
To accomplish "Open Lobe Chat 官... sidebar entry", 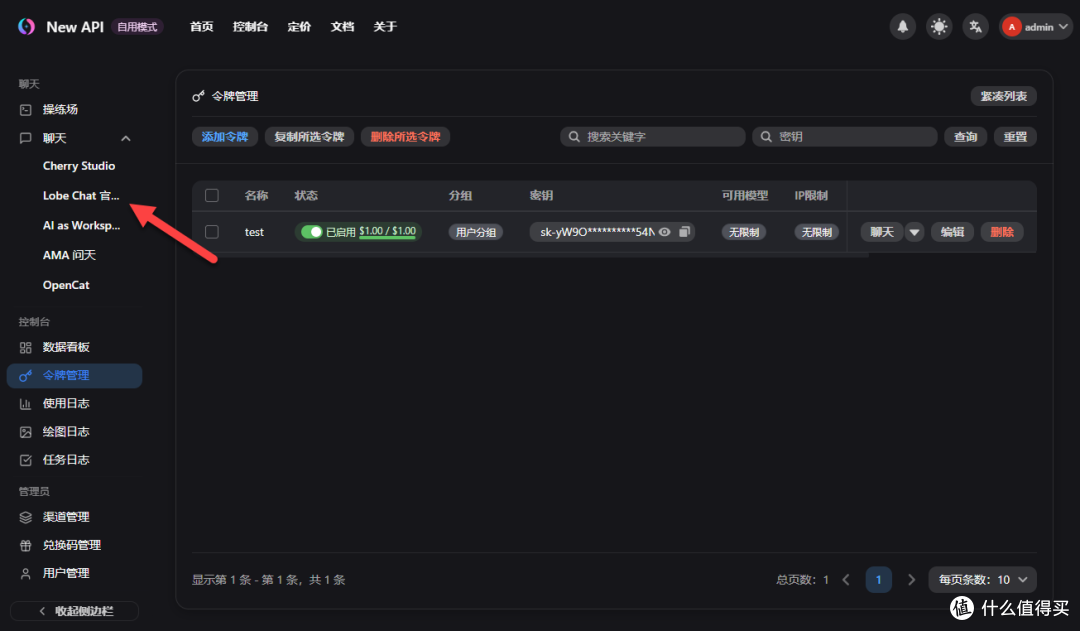I will pyautogui.click(x=81, y=196).
